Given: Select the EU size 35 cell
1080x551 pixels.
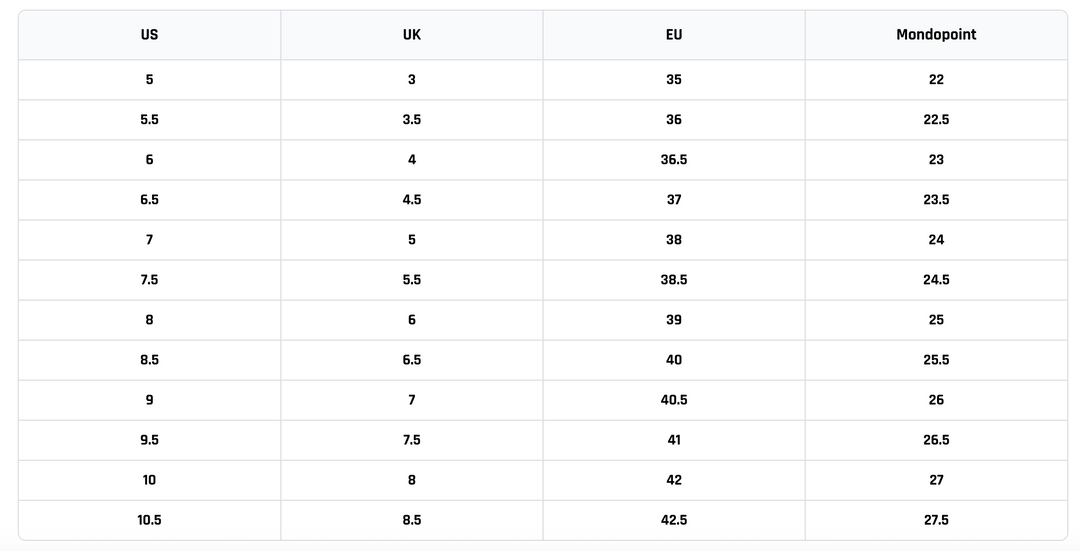Looking at the screenshot, I should 674,80.
